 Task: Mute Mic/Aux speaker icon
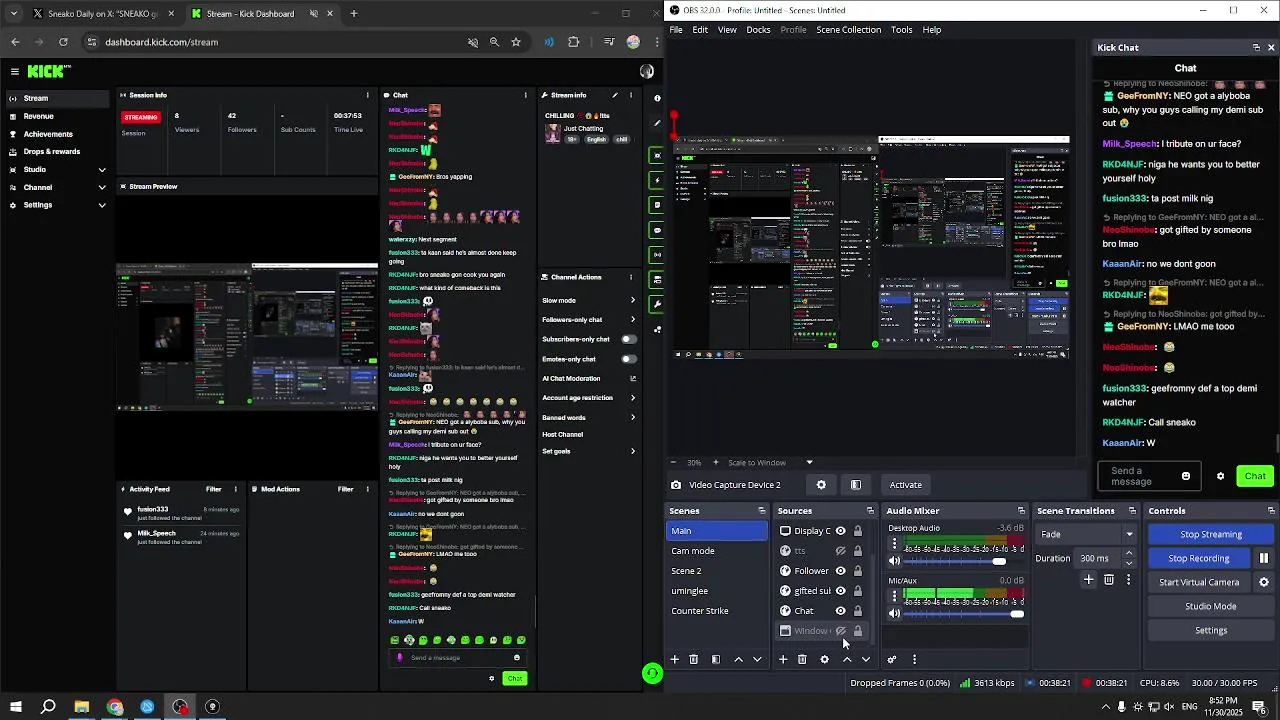(x=894, y=614)
